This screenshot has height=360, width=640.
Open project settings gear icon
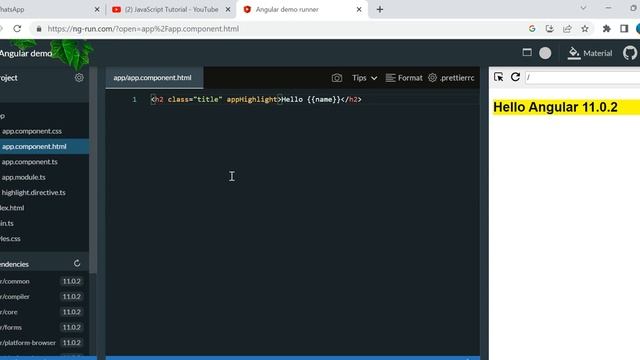79,78
